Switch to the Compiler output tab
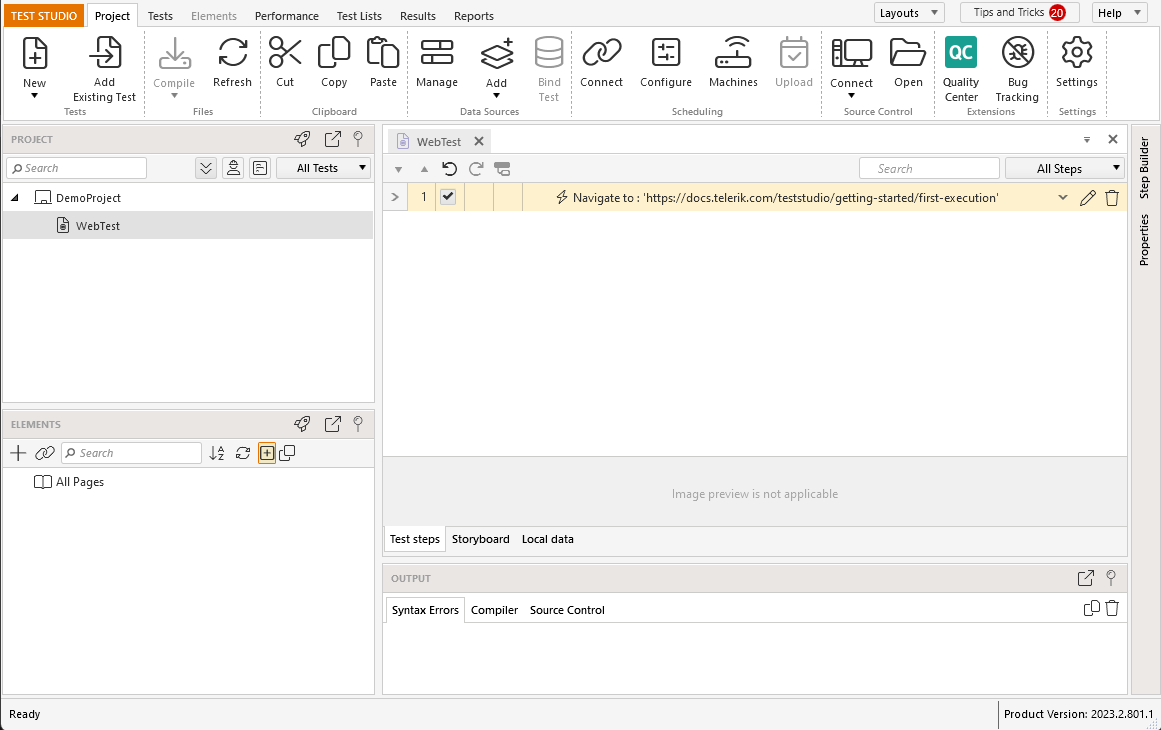 click(495, 610)
